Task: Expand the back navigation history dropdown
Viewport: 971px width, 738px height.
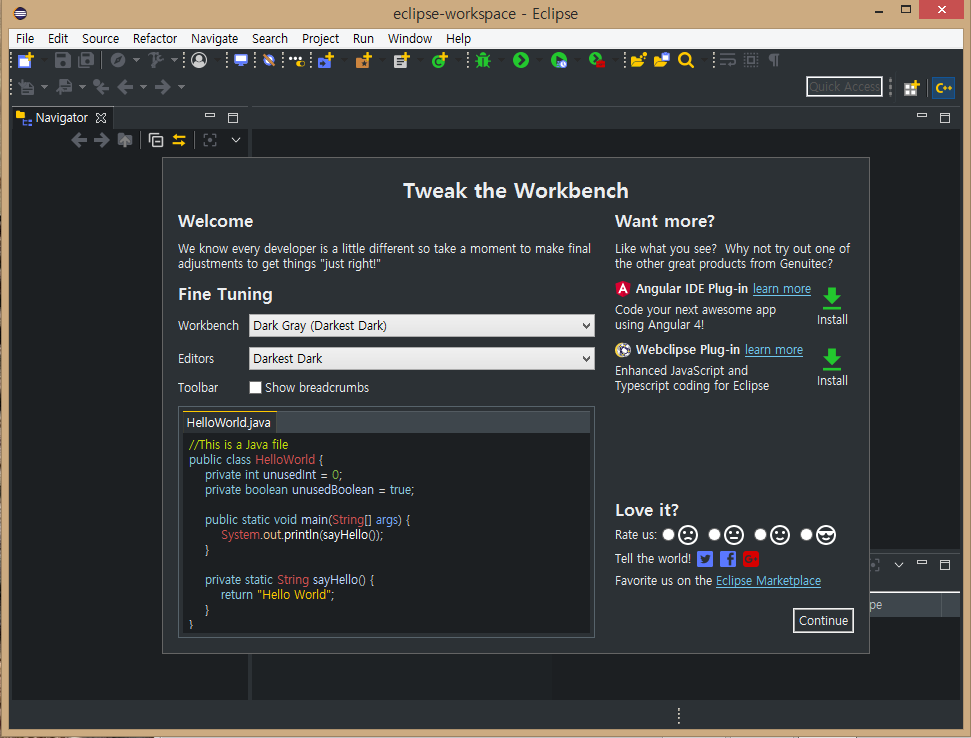Action: 143,87
